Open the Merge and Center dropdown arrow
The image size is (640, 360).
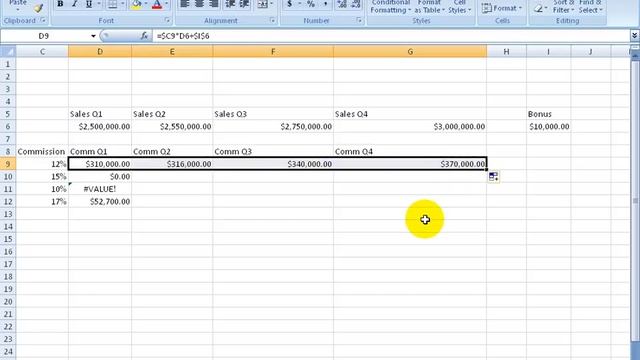point(271,4)
